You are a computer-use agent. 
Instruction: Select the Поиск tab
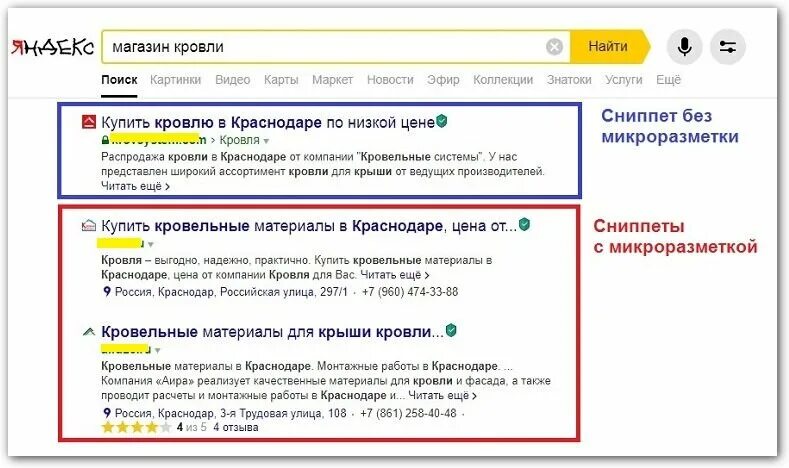(119, 80)
